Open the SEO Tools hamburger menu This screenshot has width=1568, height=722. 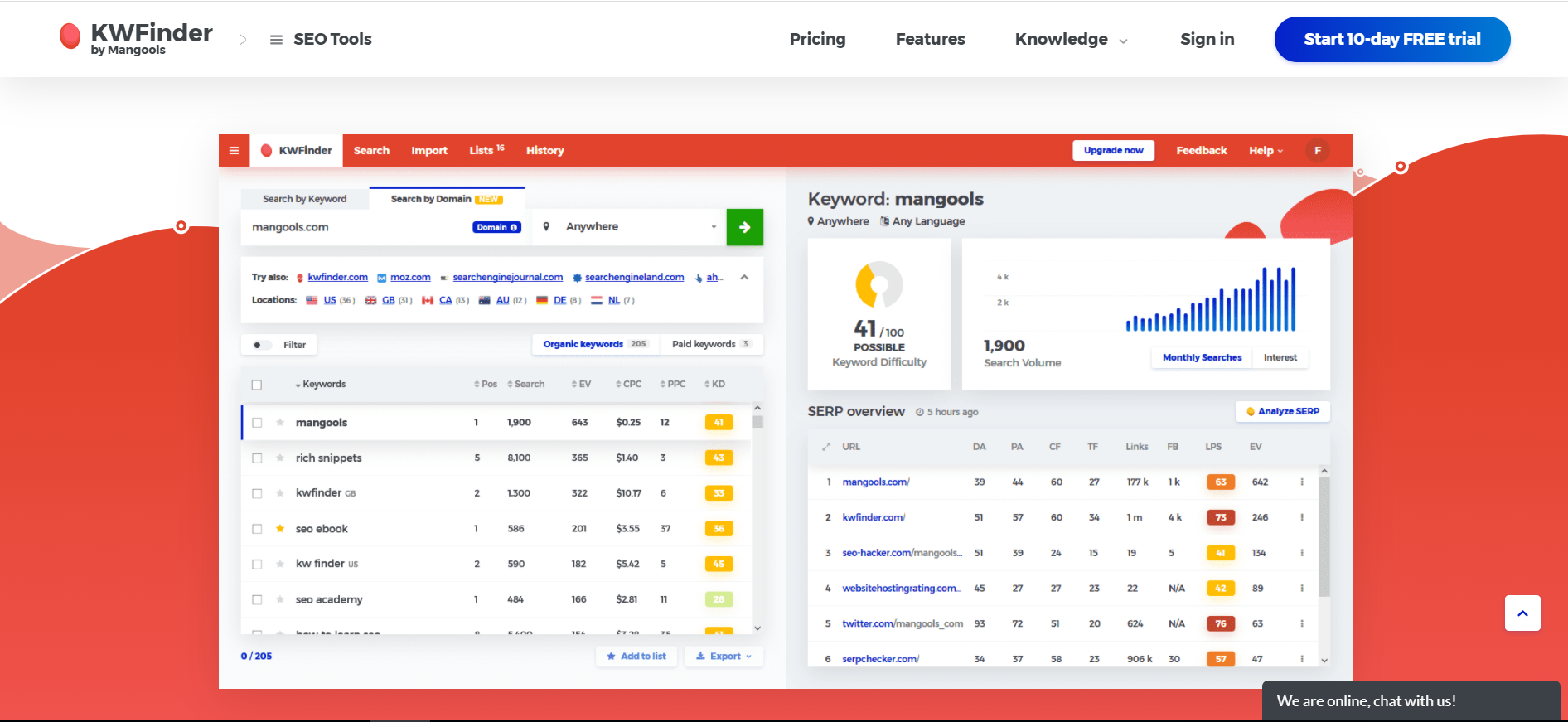321,39
